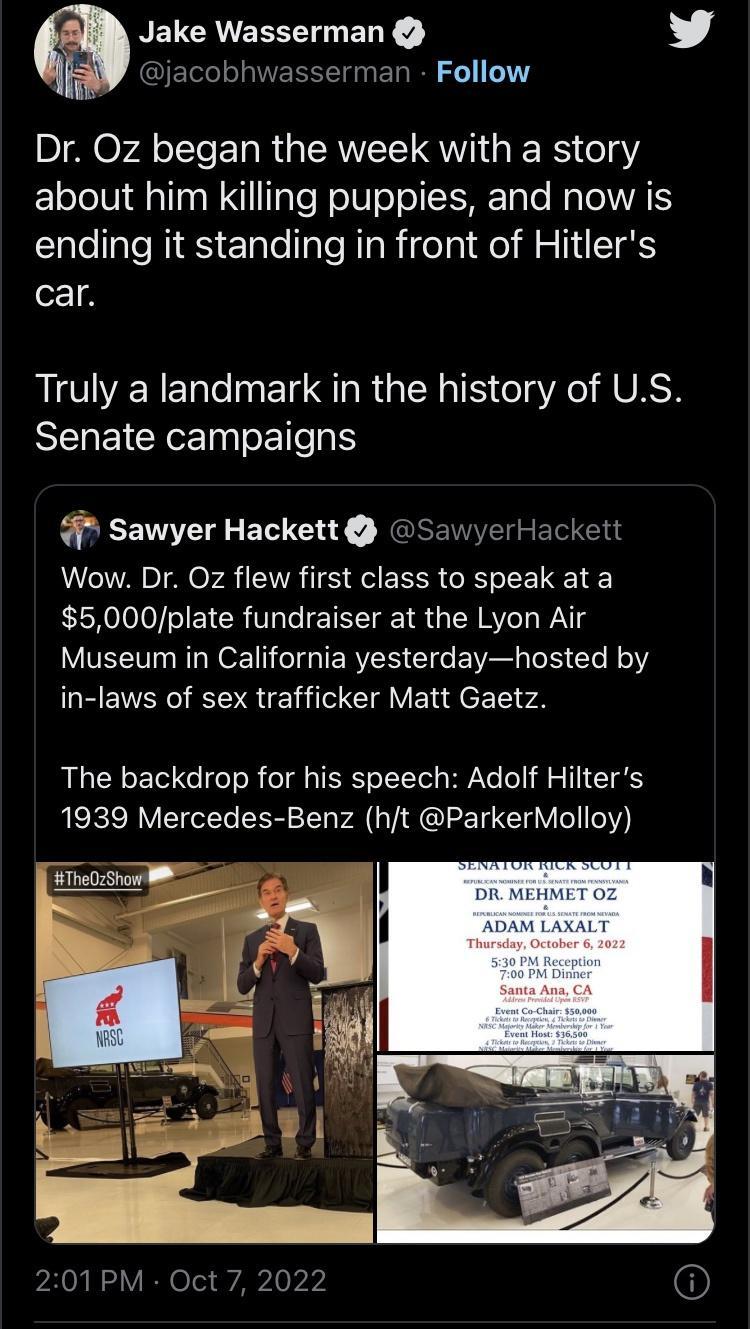Viewport: 750px width, 1329px height.
Task: Click the Follow link
Action: (x=484, y=72)
